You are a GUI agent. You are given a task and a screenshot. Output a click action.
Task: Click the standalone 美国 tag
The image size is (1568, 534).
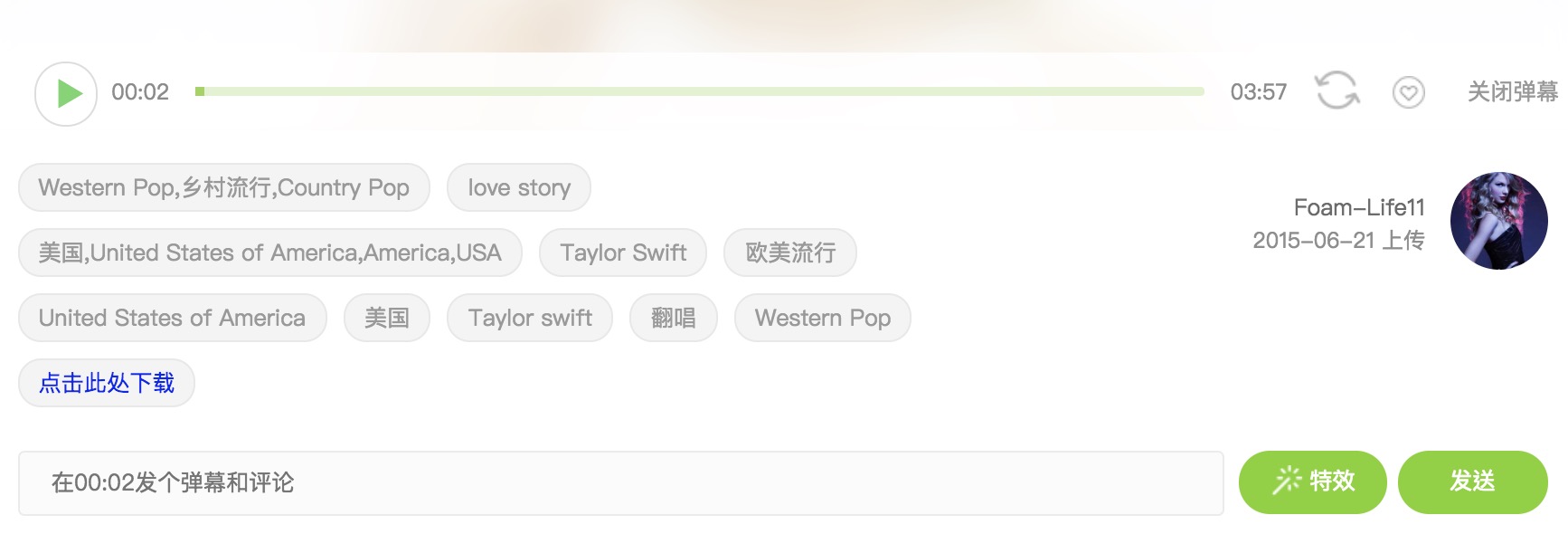point(387,318)
